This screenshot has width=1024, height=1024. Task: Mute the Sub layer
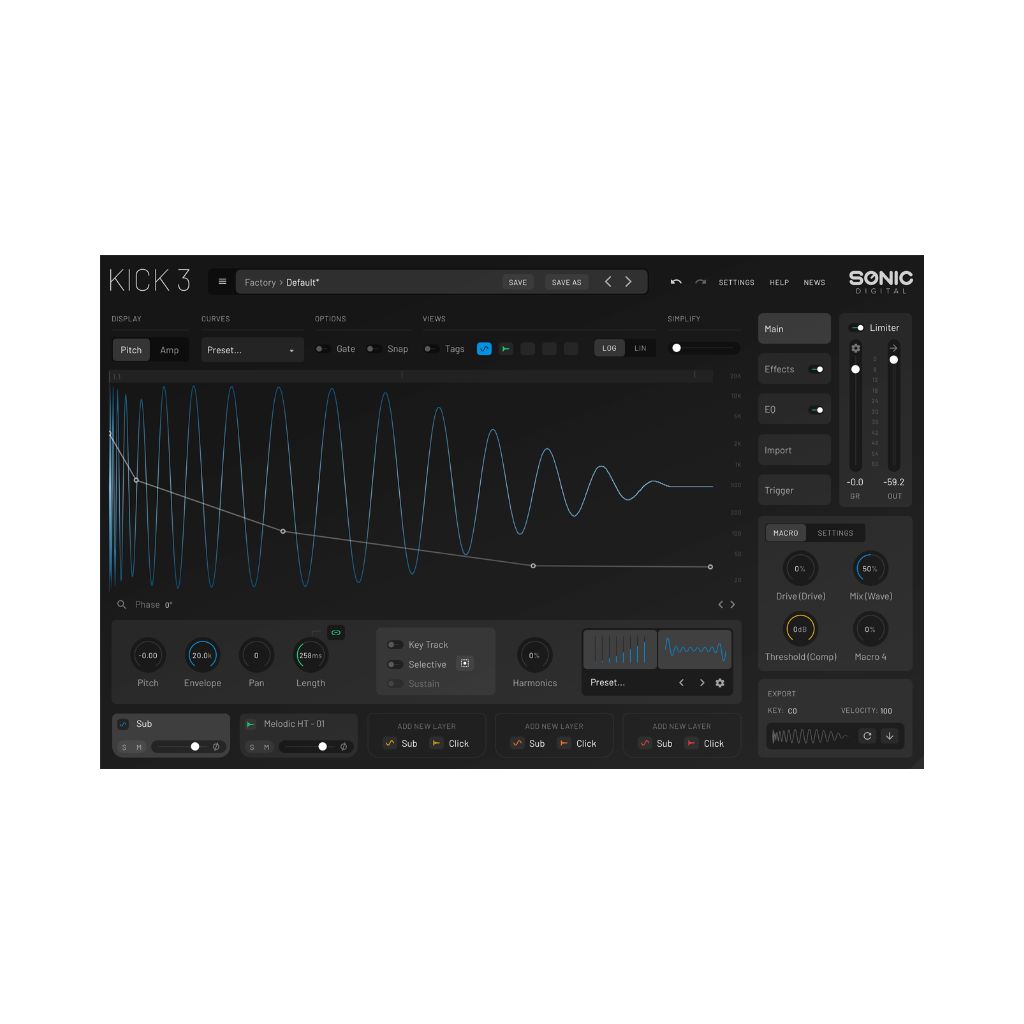(138, 747)
